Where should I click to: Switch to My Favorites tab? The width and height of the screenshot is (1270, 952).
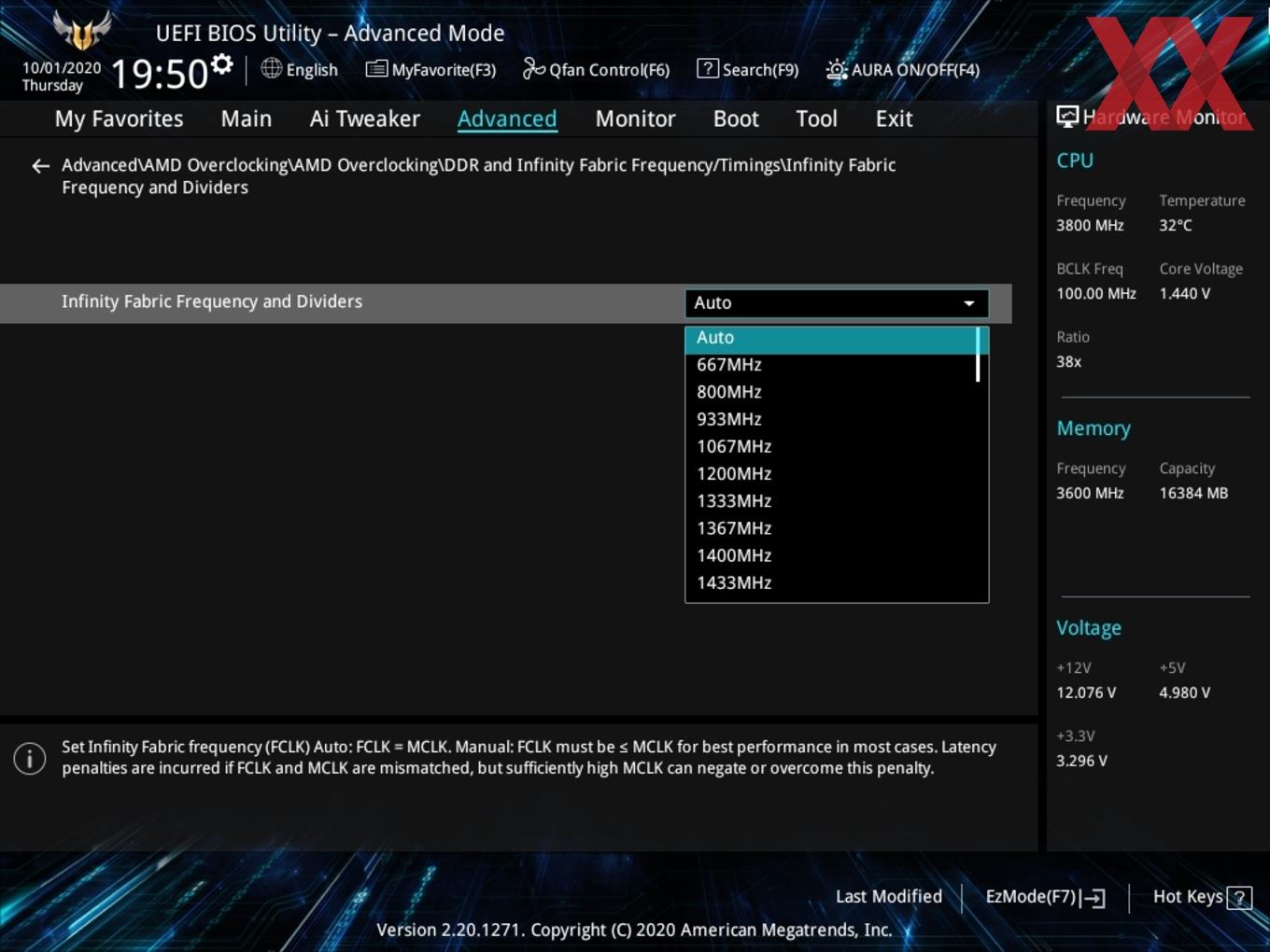[119, 119]
